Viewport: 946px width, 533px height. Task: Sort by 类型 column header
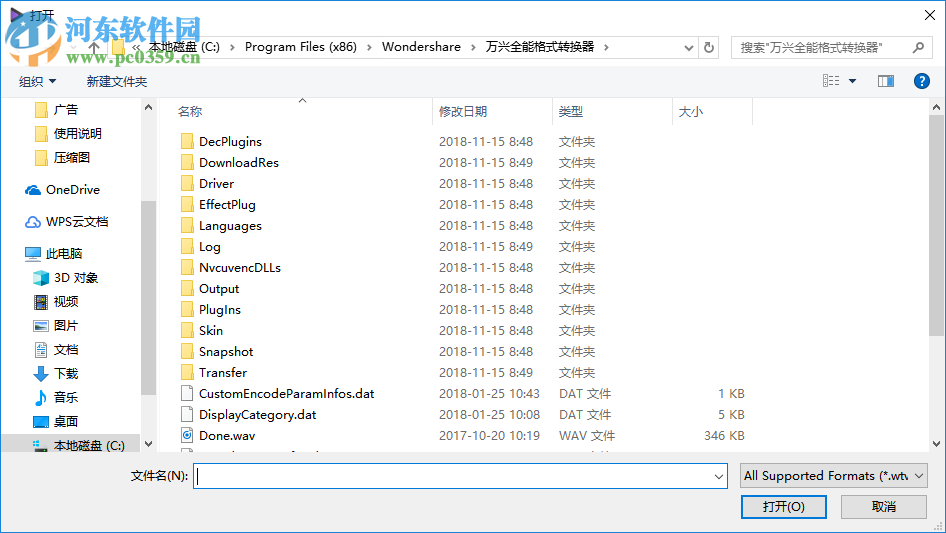click(x=571, y=112)
